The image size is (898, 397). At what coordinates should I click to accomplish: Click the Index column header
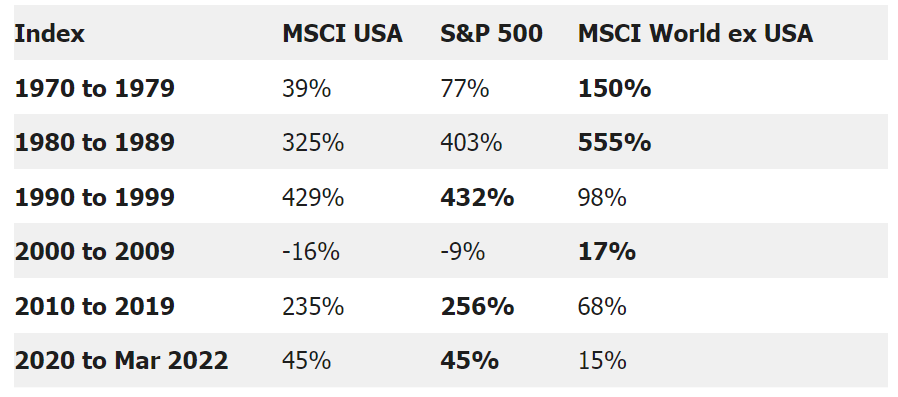tap(49, 33)
